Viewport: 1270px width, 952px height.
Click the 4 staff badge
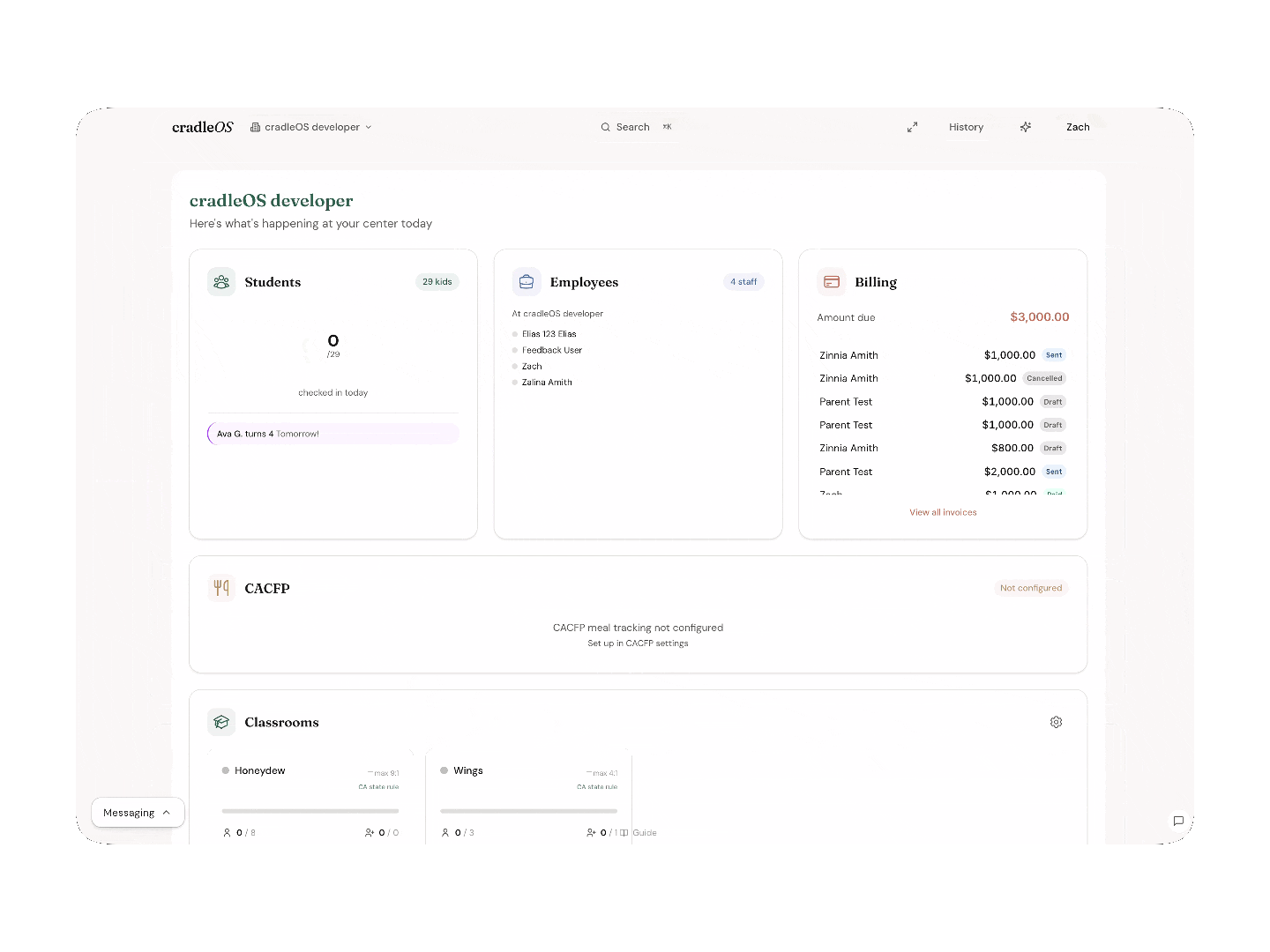(x=743, y=282)
